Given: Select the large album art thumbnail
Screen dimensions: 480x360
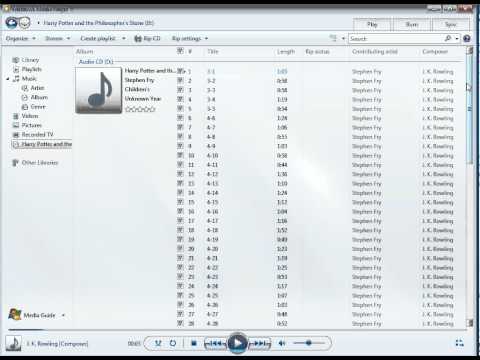Looking at the screenshot, I should pyautogui.click(x=99, y=90).
